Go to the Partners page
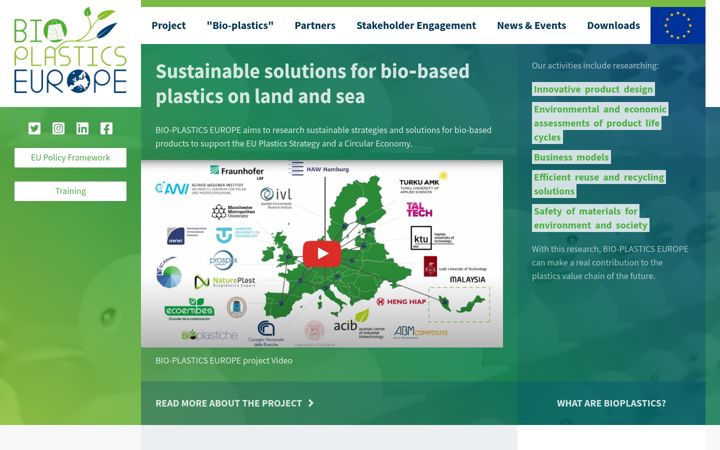720x450 pixels. click(315, 25)
